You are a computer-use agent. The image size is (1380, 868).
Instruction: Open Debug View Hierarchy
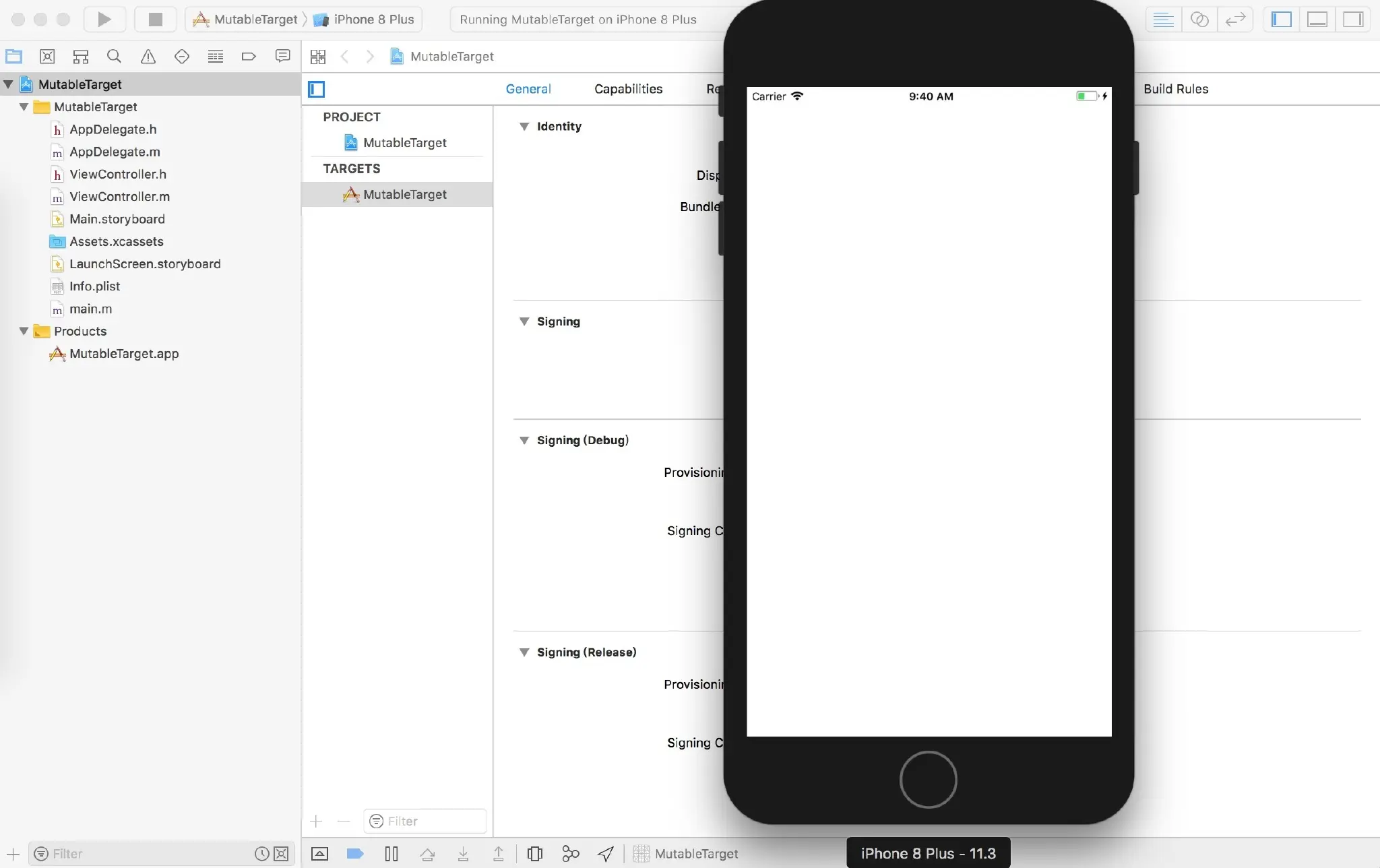[x=535, y=854]
